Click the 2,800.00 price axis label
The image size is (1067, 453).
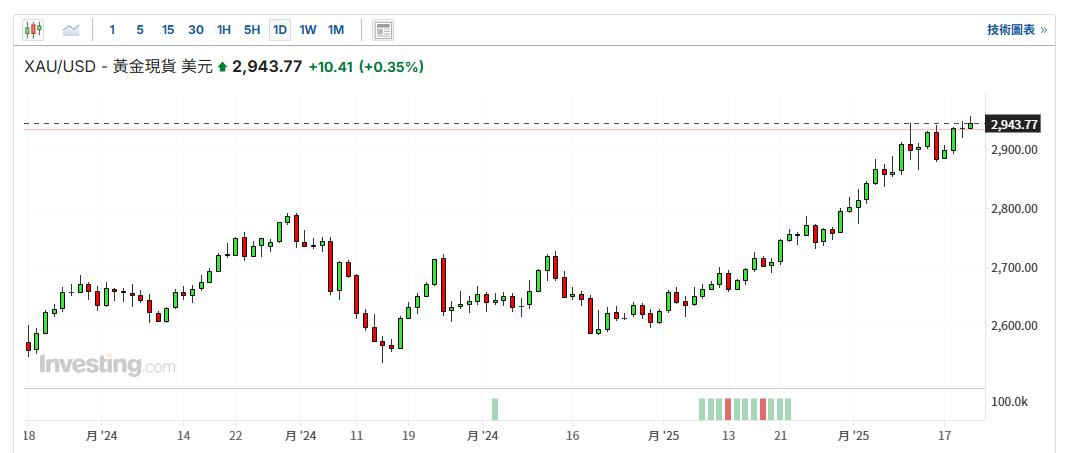pyautogui.click(x=1014, y=209)
